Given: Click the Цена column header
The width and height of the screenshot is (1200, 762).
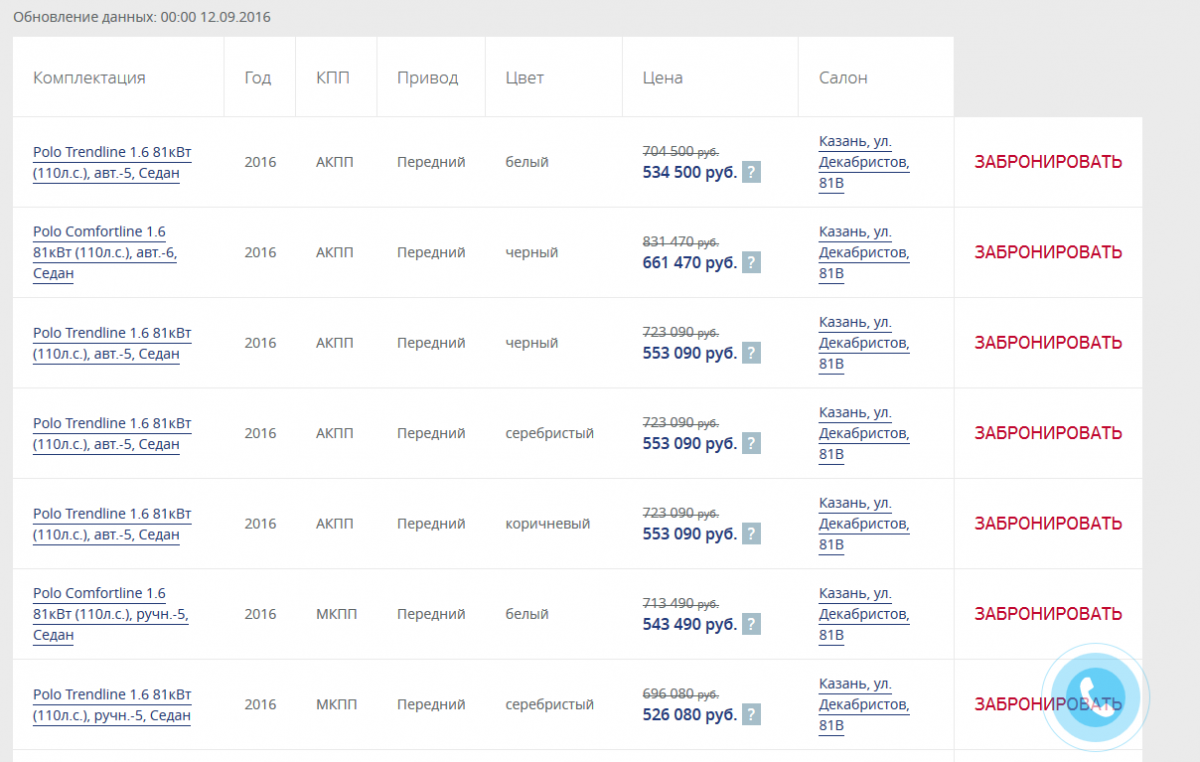Looking at the screenshot, I should click(662, 78).
